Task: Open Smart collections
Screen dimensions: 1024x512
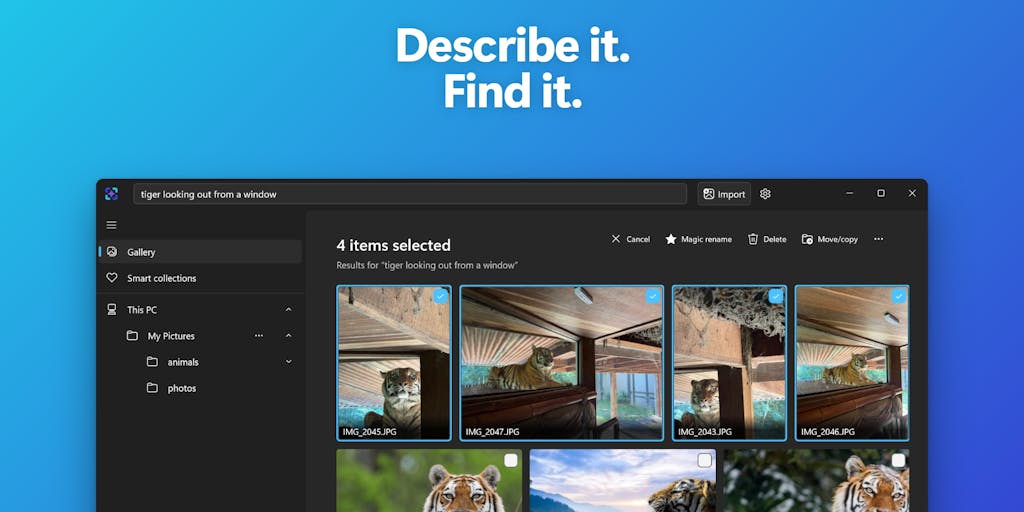Action: pos(200,278)
